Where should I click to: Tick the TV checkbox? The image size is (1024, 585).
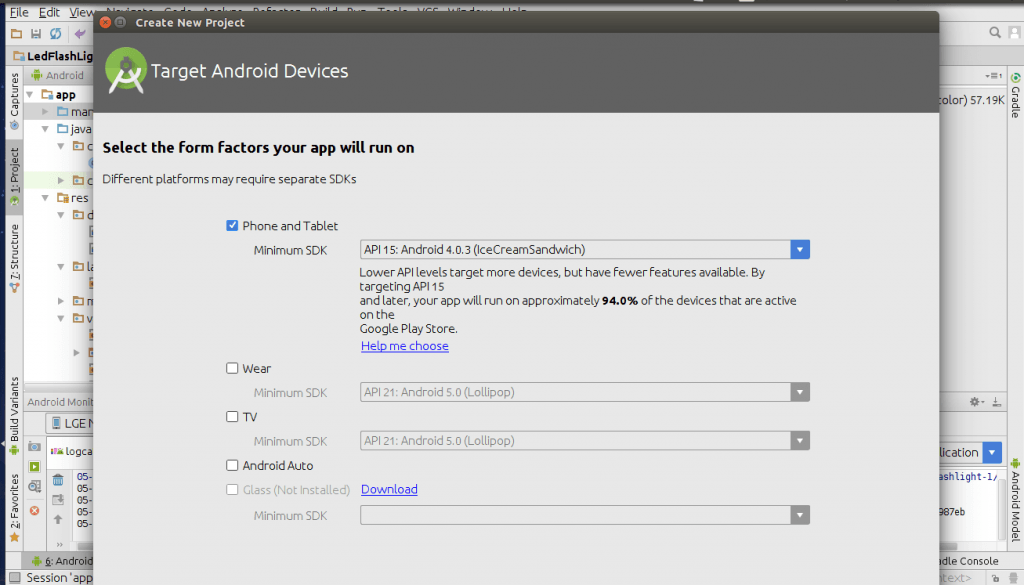point(233,417)
